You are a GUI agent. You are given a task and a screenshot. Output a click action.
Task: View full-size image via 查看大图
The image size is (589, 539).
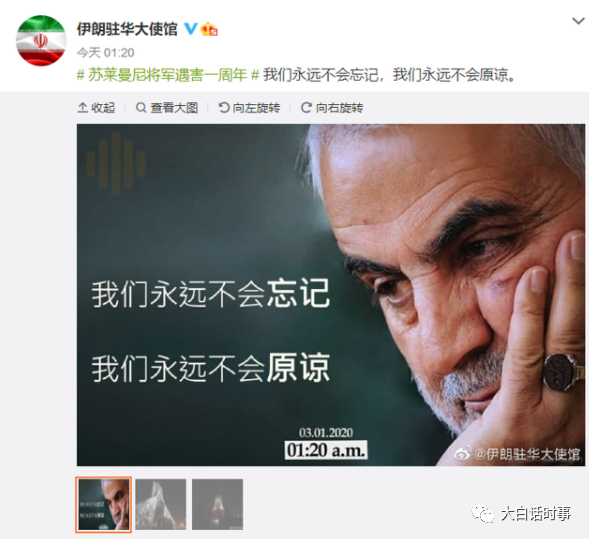[x=167, y=108]
